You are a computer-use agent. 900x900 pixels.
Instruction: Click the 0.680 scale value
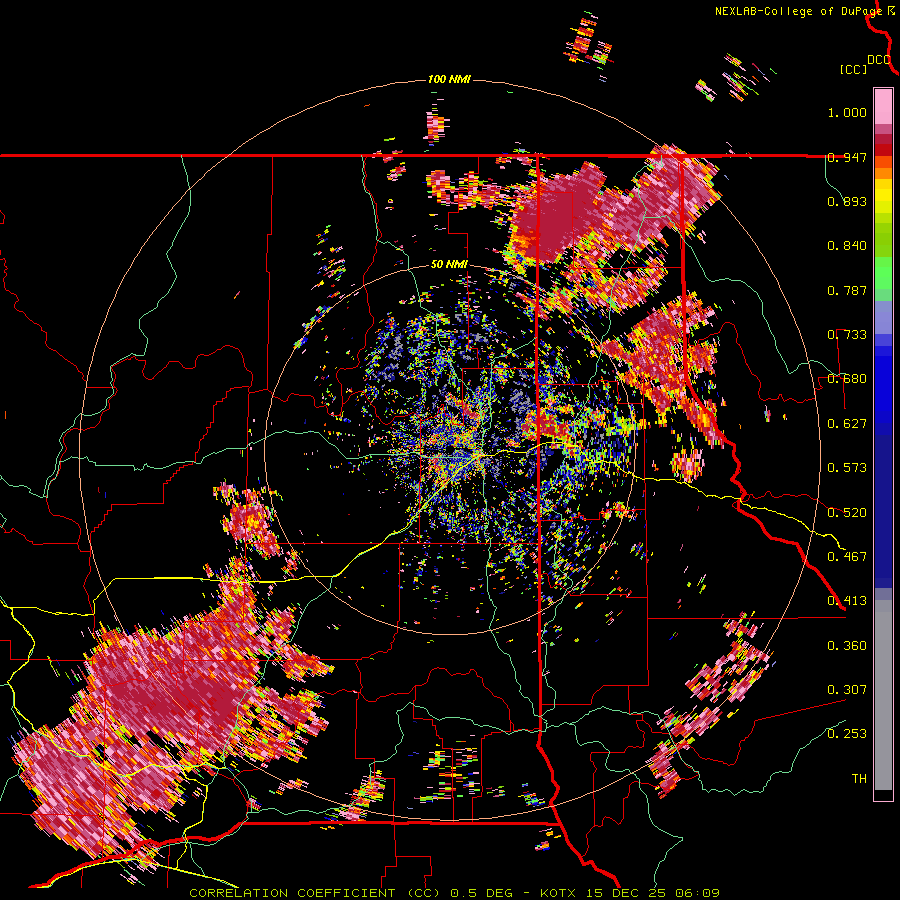pos(847,379)
